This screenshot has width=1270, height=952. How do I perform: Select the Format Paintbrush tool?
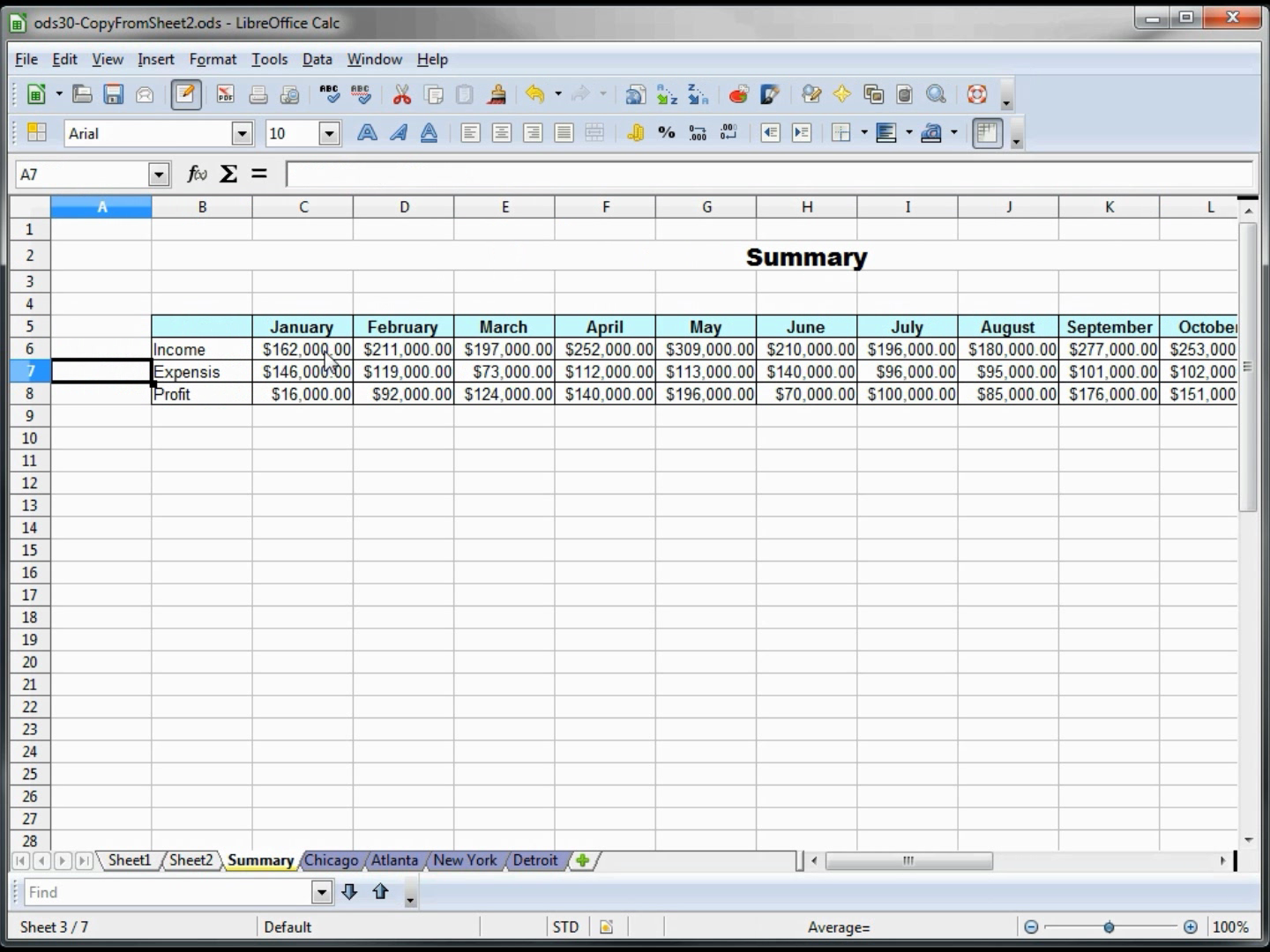(x=497, y=94)
